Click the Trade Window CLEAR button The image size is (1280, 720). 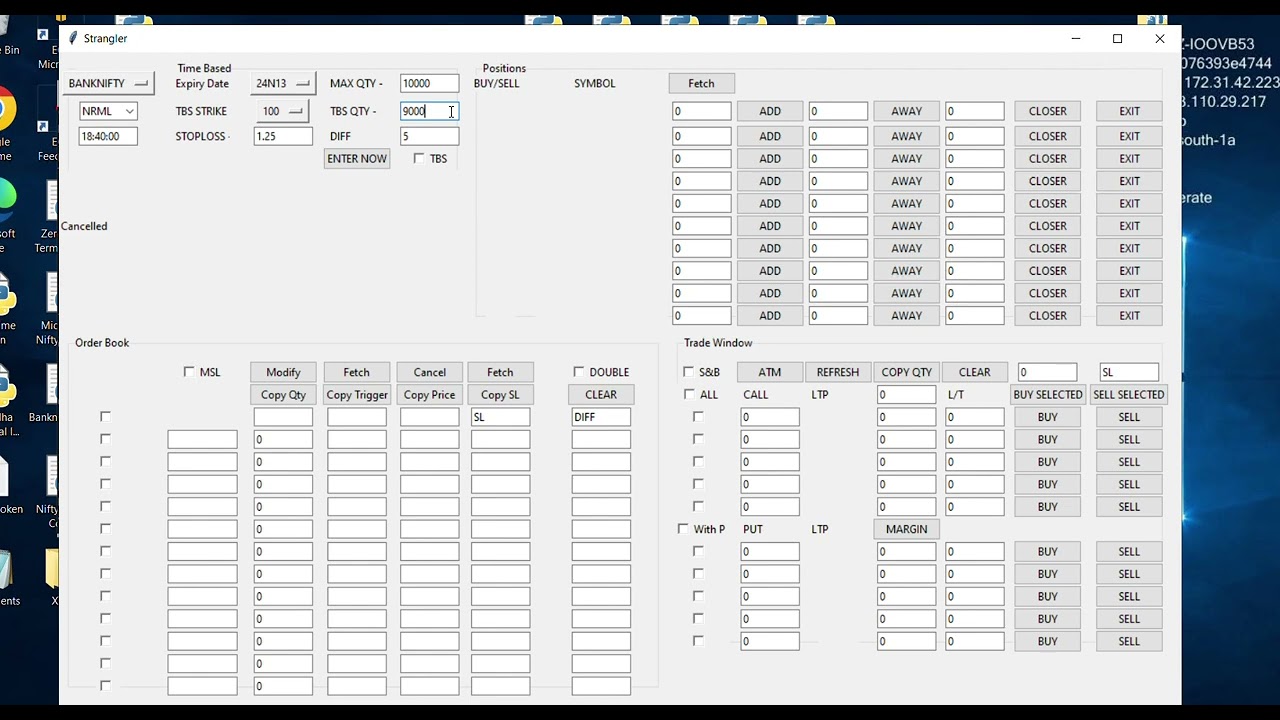tap(975, 372)
